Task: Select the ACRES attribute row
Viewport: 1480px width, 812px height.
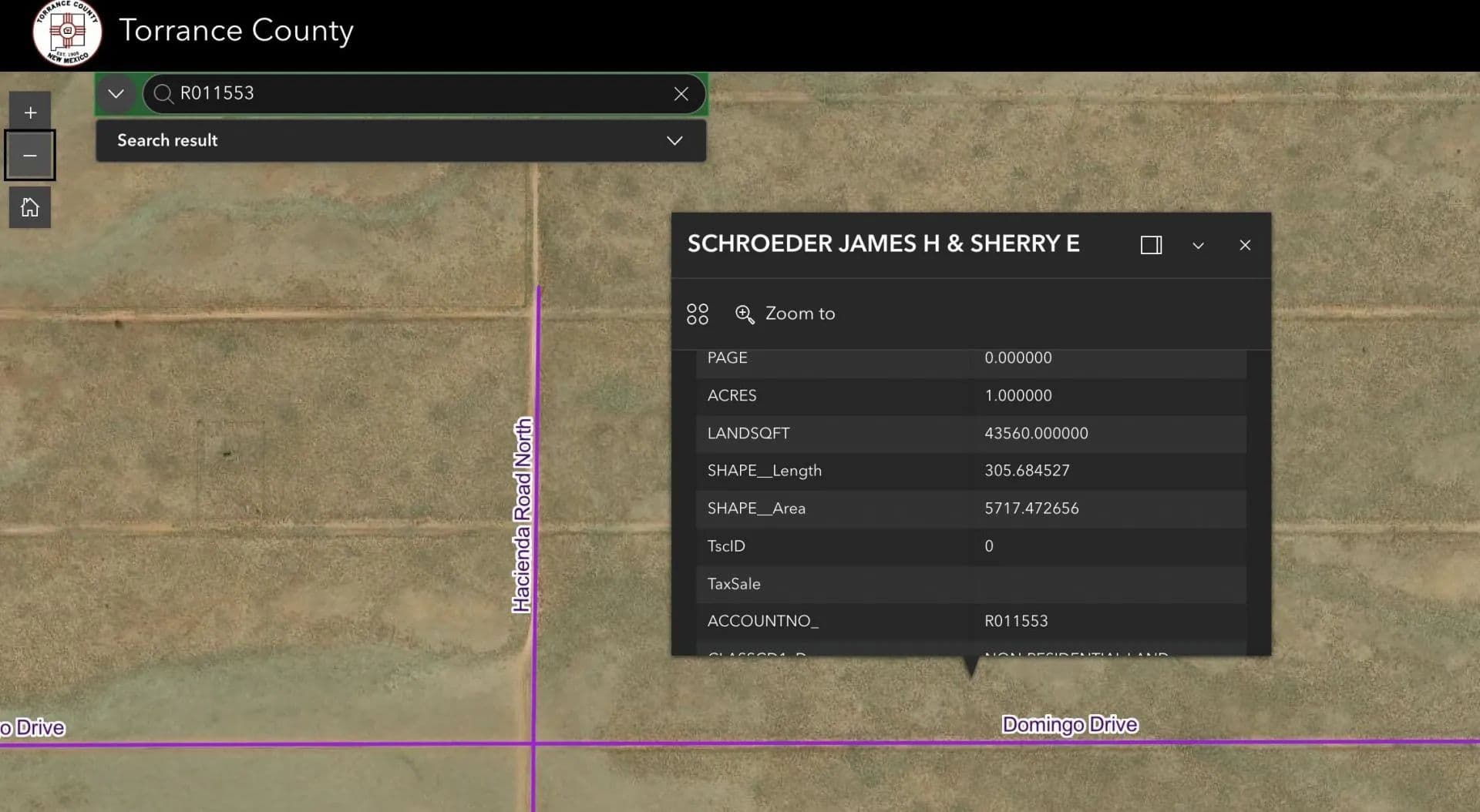Action: 970,395
